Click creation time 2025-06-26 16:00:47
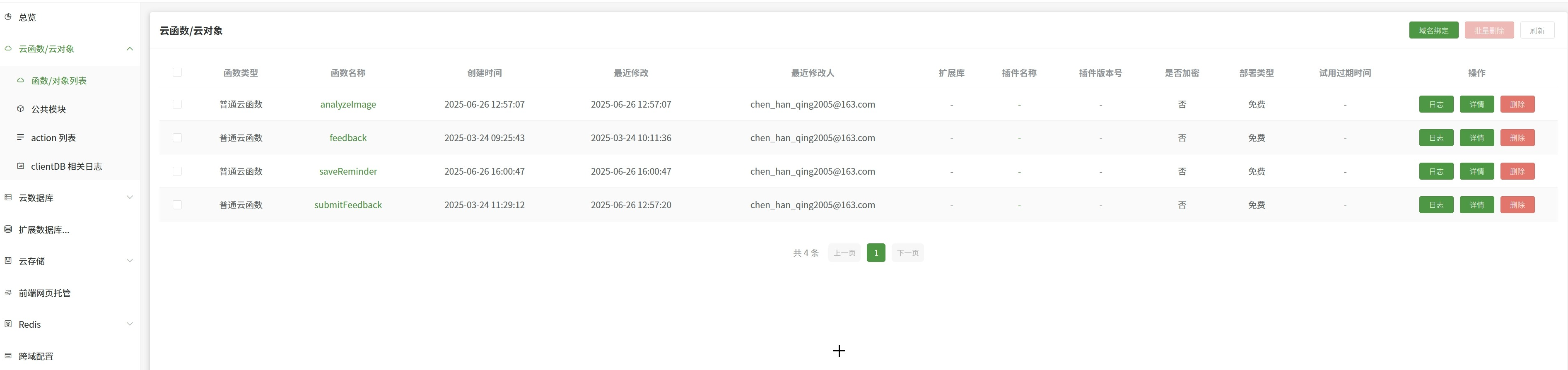1568x370 pixels. tap(485, 171)
